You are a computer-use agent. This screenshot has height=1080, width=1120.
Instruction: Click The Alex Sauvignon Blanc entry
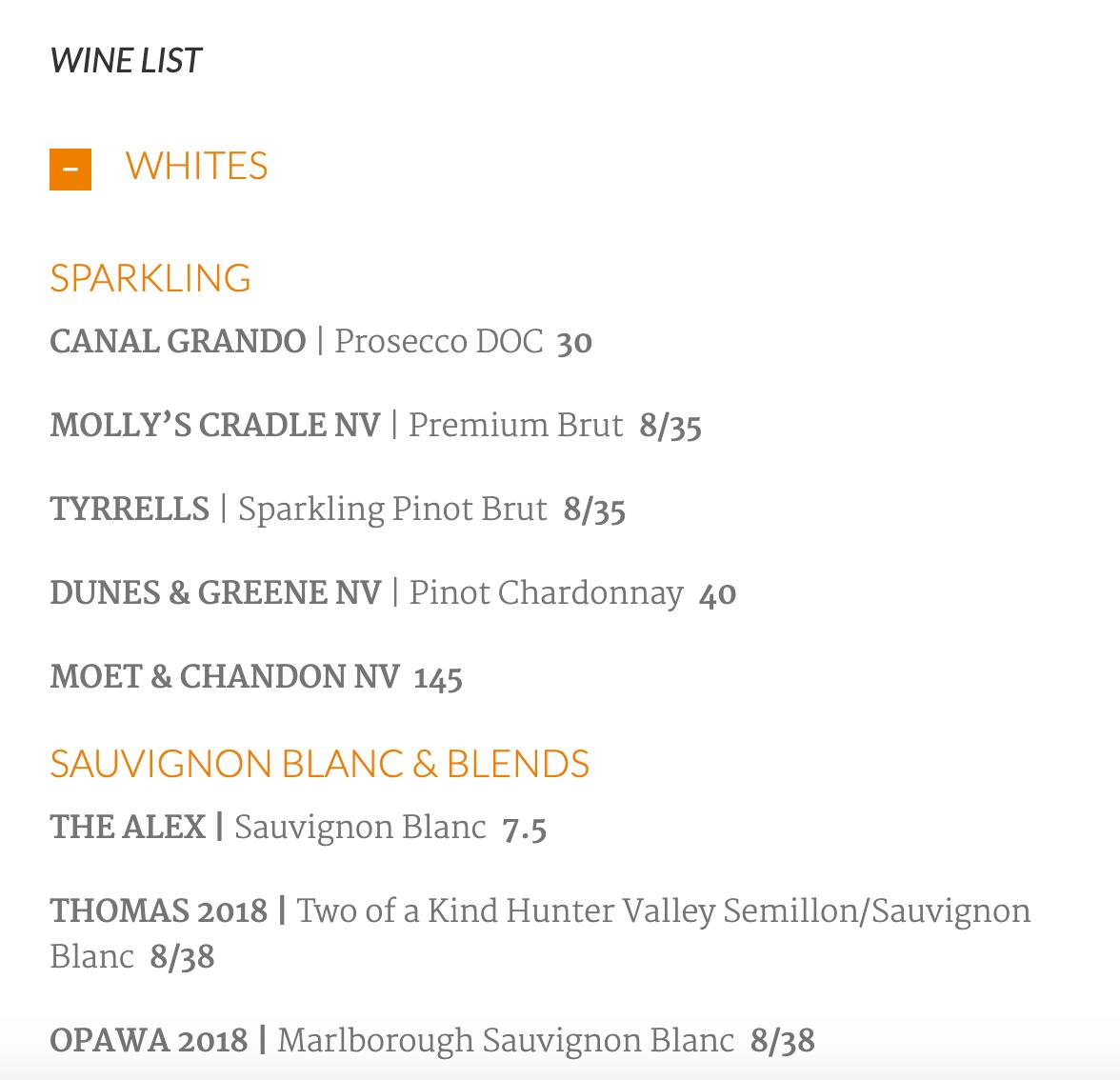click(x=299, y=828)
